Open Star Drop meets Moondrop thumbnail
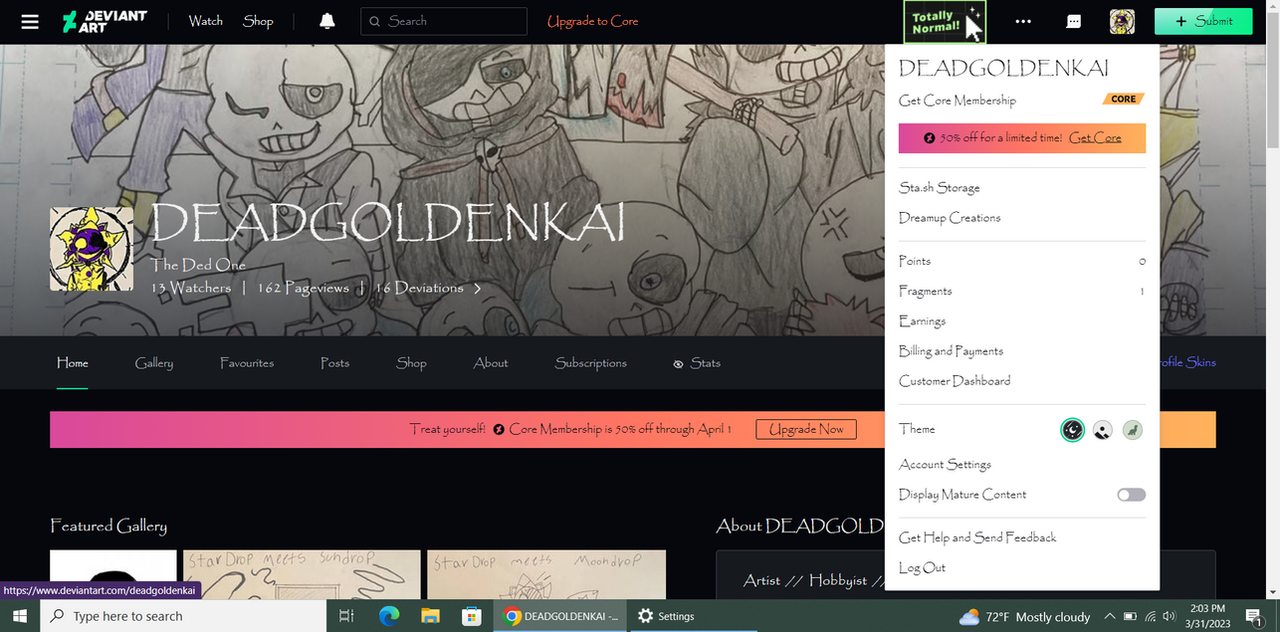 (x=546, y=575)
